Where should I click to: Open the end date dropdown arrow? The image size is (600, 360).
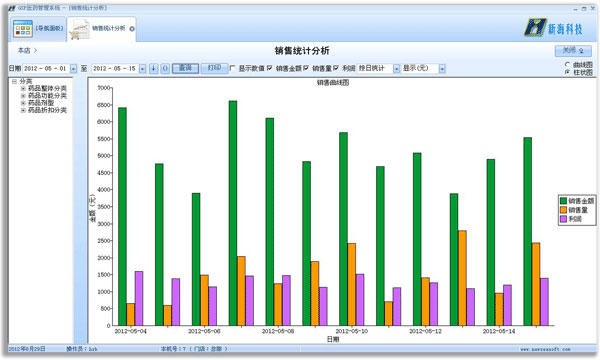[x=142, y=69]
